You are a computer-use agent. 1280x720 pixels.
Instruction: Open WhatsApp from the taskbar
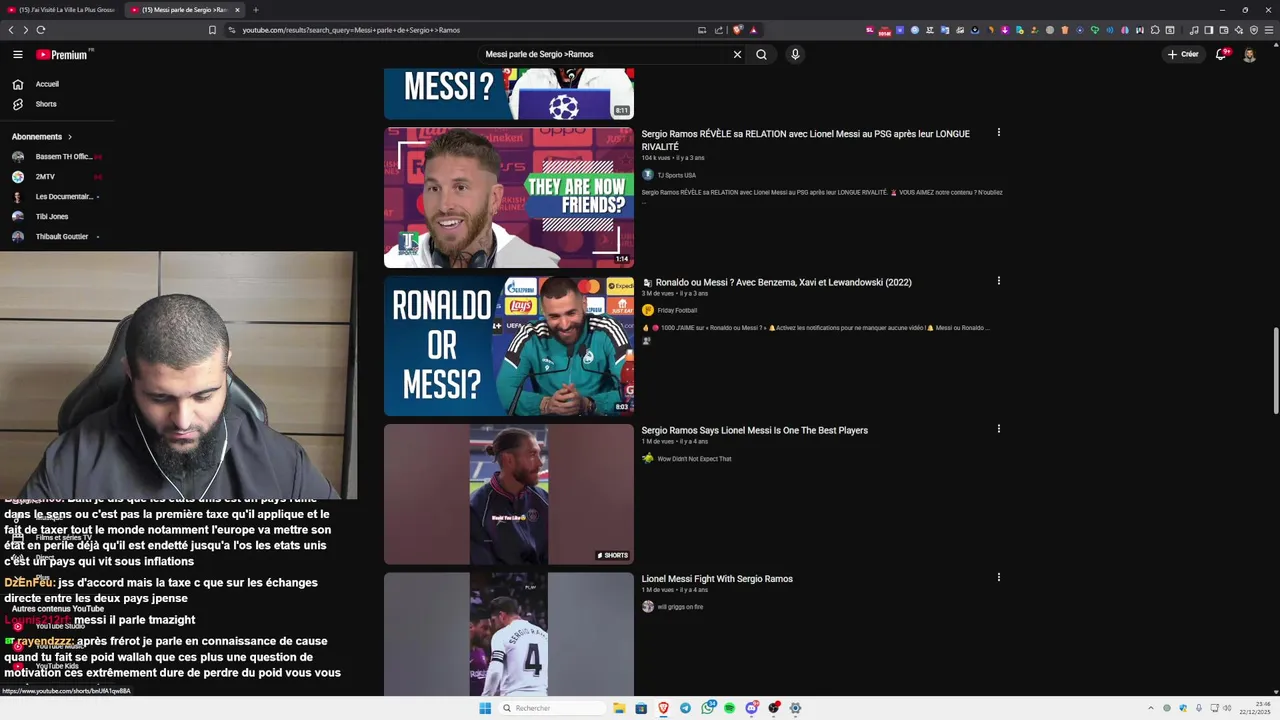(708, 708)
